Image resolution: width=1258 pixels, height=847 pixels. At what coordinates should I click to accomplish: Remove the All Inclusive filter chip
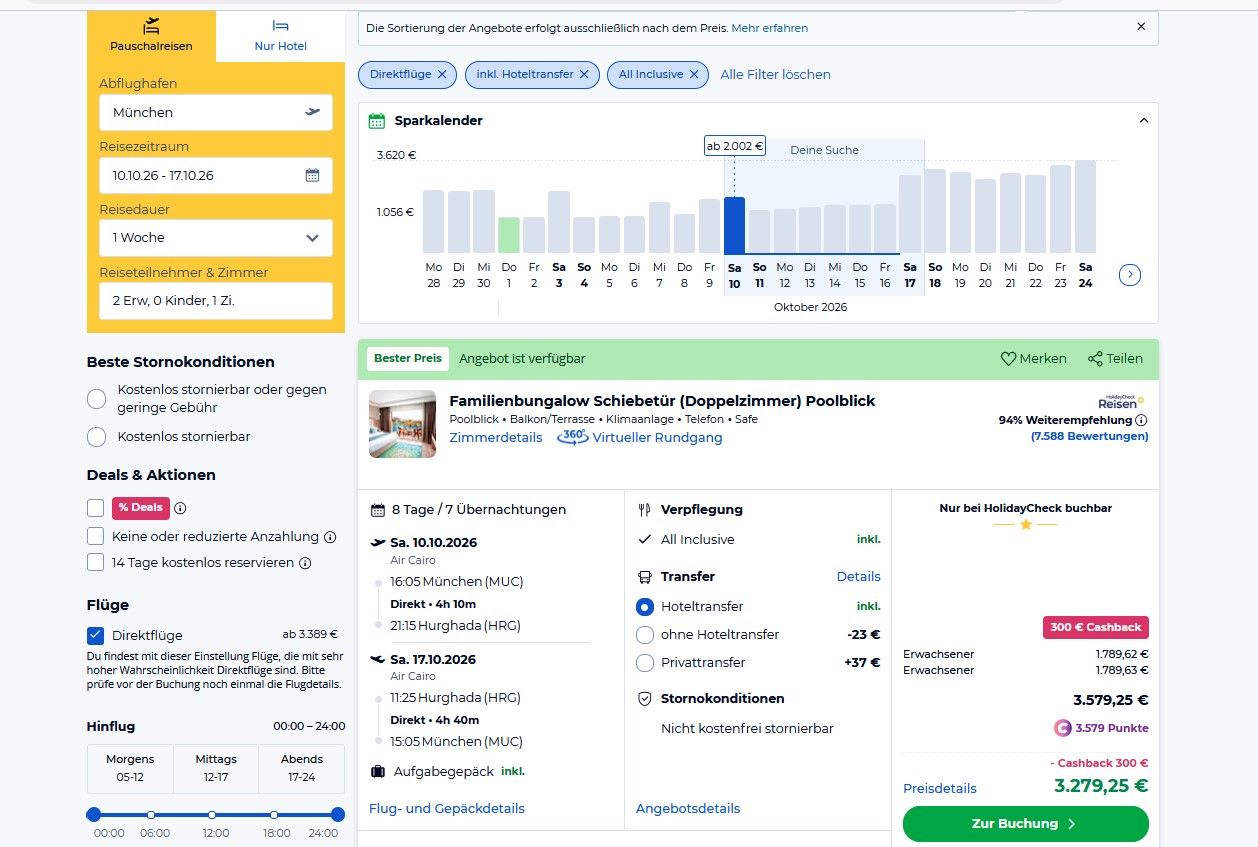pyautogui.click(x=694, y=75)
